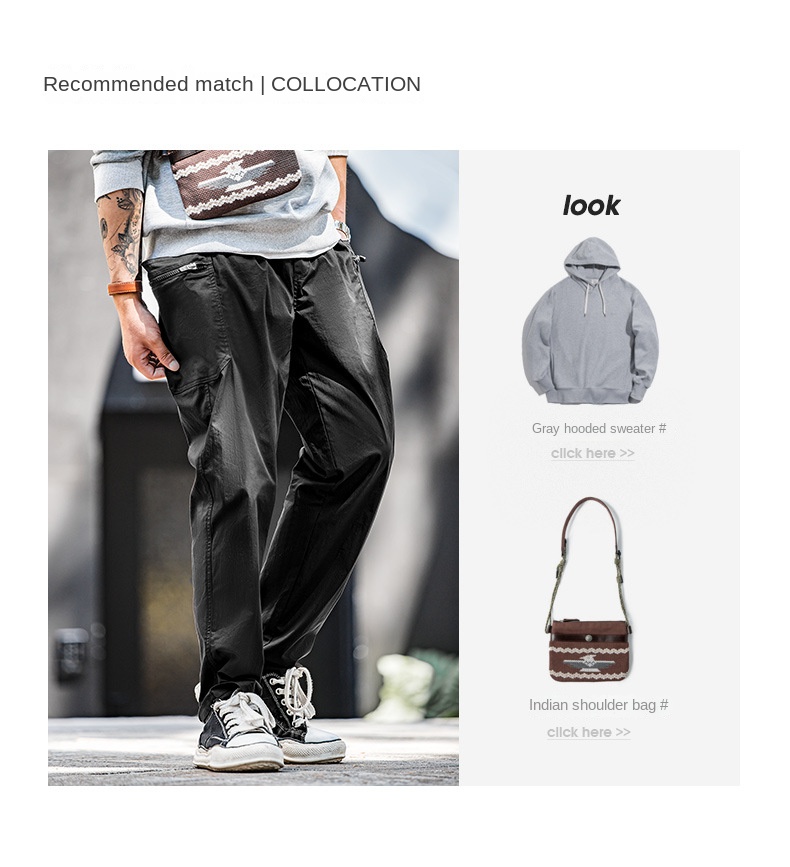Click the Indian shoulder bag product image

pos(589,589)
